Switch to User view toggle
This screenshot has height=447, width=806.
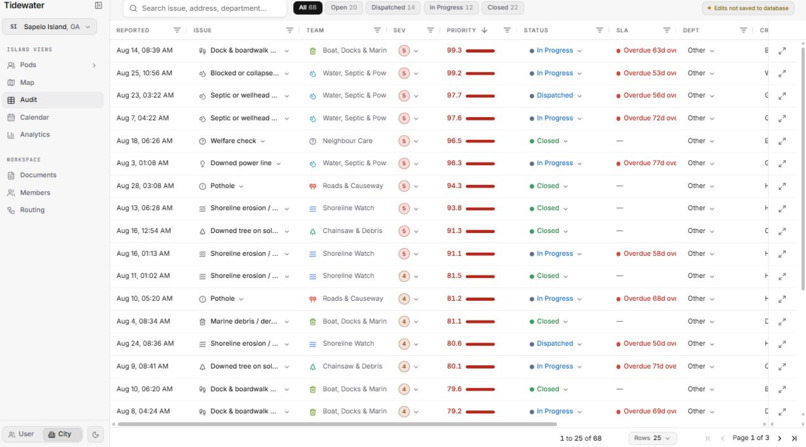(22, 435)
